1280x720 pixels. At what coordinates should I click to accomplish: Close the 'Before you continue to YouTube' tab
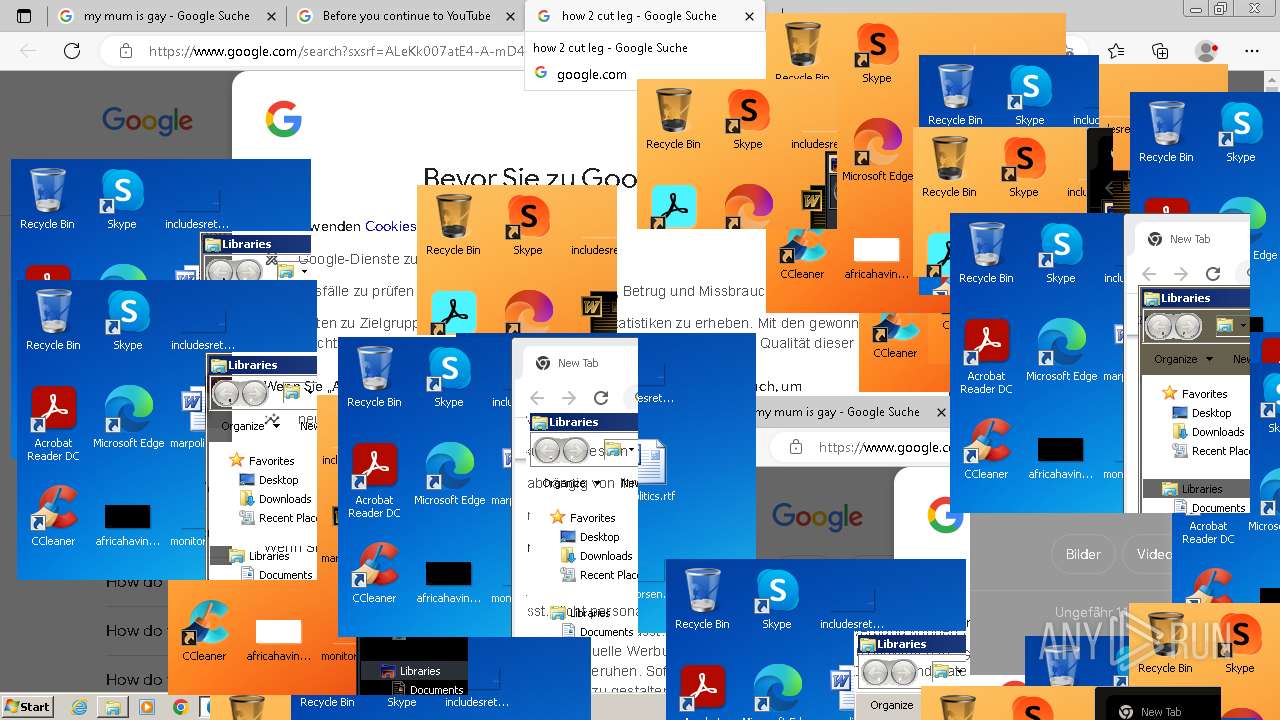[x=510, y=16]
